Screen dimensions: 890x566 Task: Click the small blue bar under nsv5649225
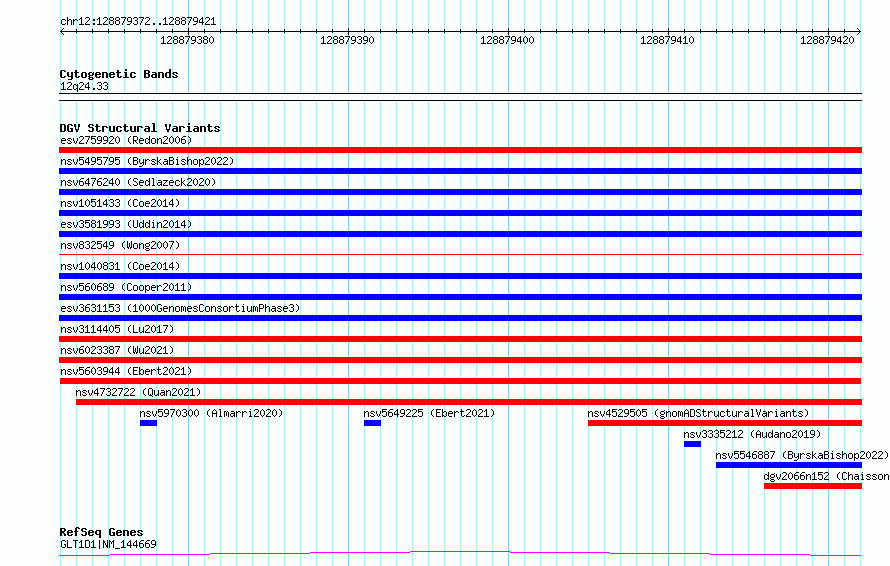[372, 423]
